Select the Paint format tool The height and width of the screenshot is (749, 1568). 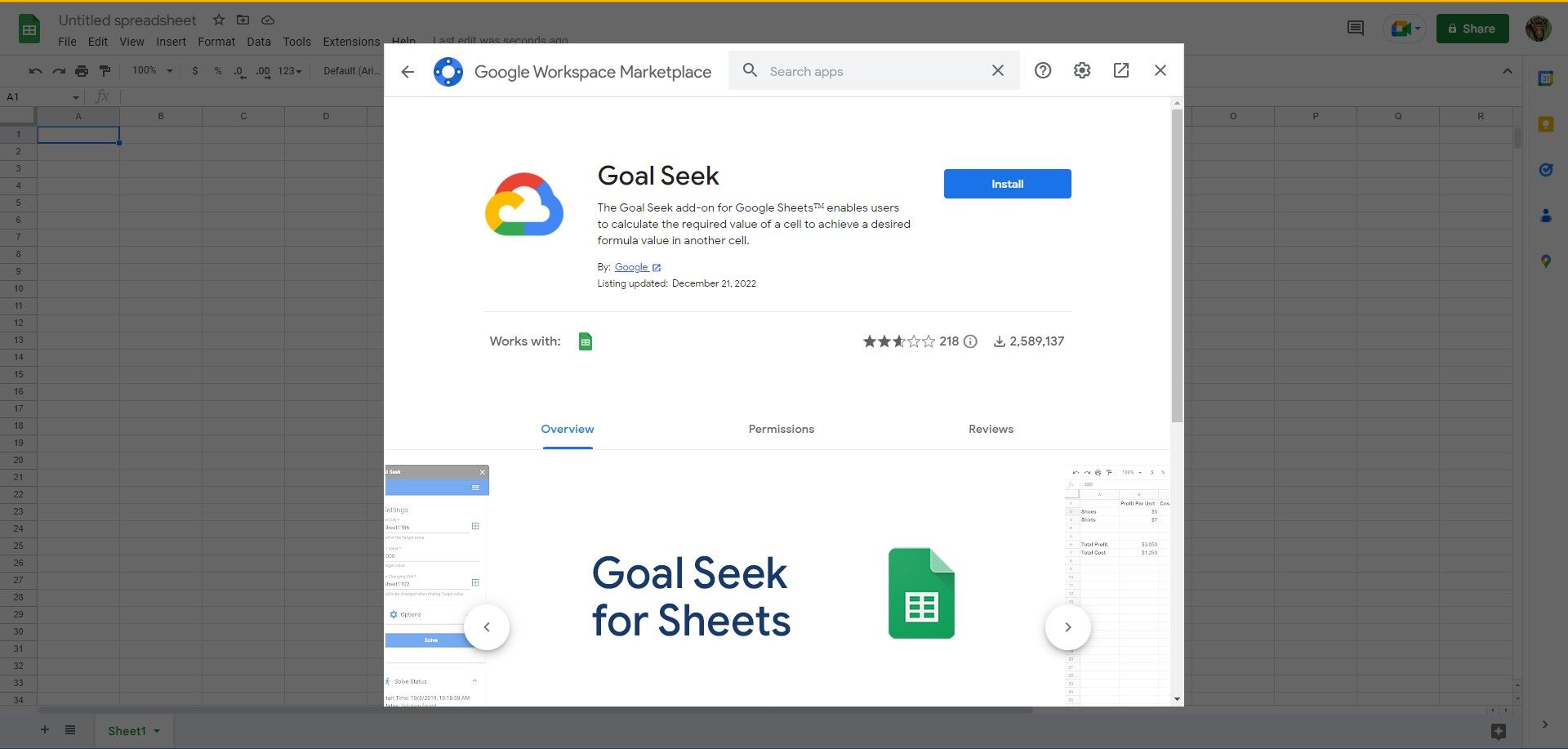[x=105, y=71]
